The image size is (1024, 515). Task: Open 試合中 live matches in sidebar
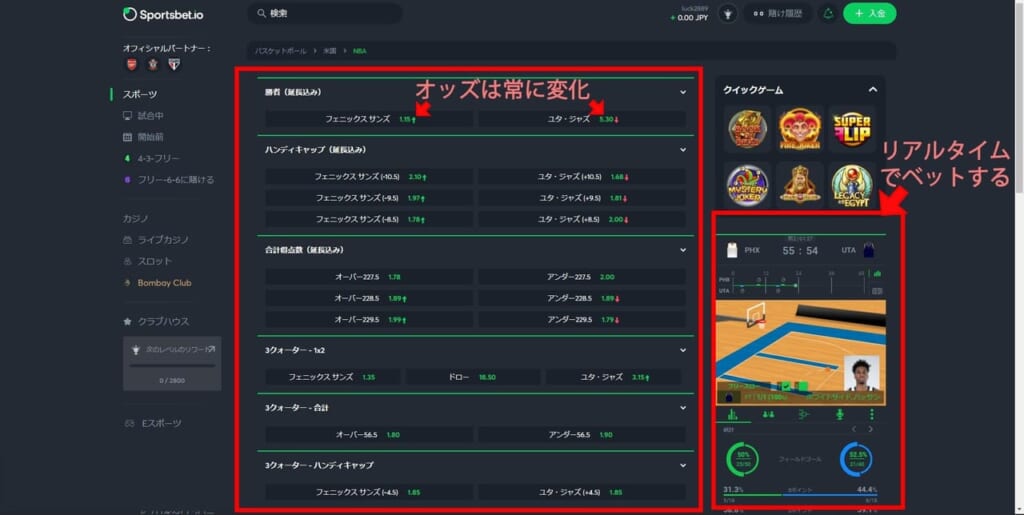[x=144, y=116]
